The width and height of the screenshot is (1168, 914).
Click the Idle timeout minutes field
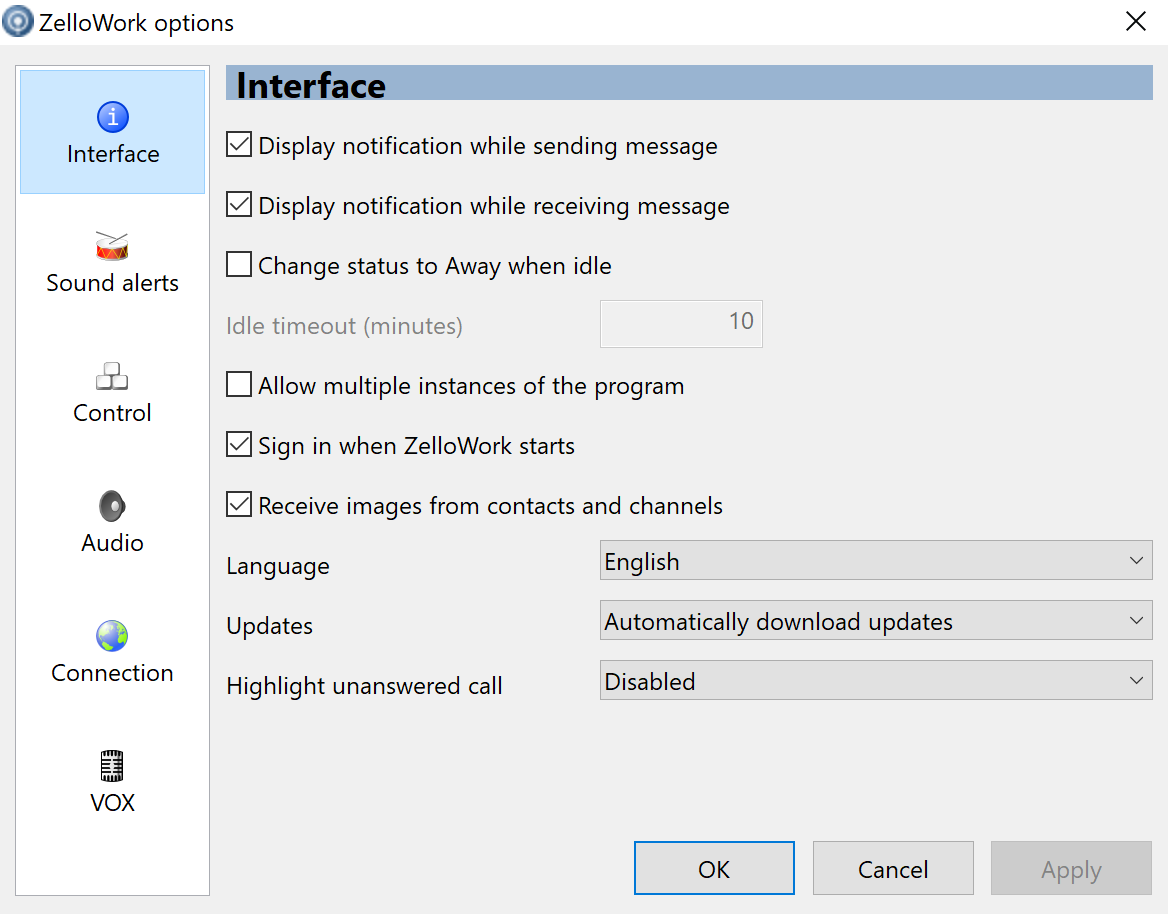pyautogui.click(x=682, y=323)
